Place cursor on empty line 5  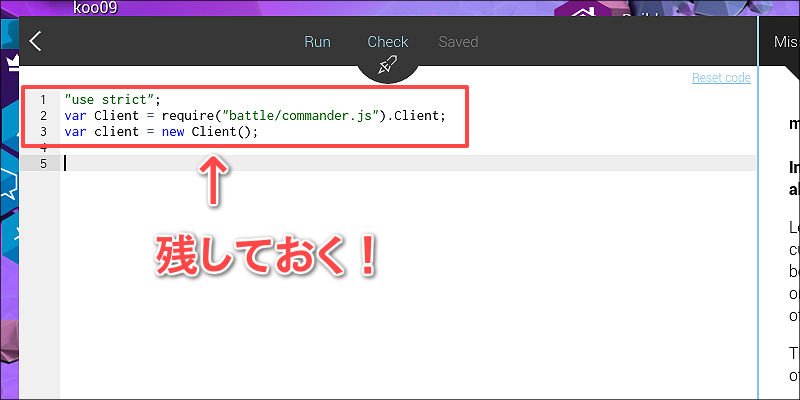coord(408,163)
